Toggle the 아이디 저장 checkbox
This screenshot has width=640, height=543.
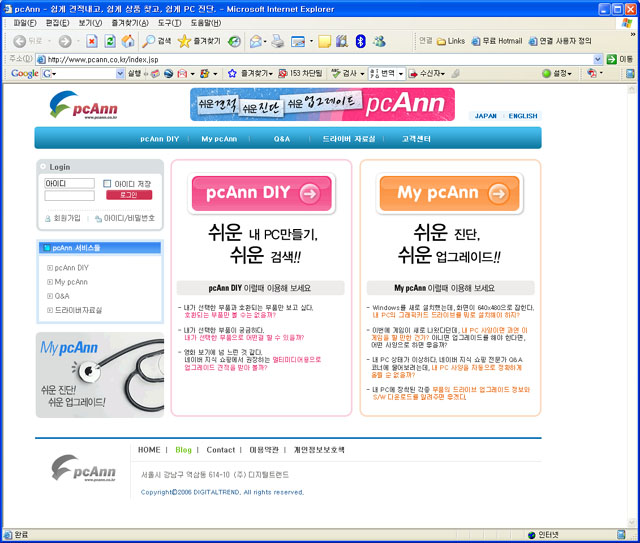click(107, 184)
